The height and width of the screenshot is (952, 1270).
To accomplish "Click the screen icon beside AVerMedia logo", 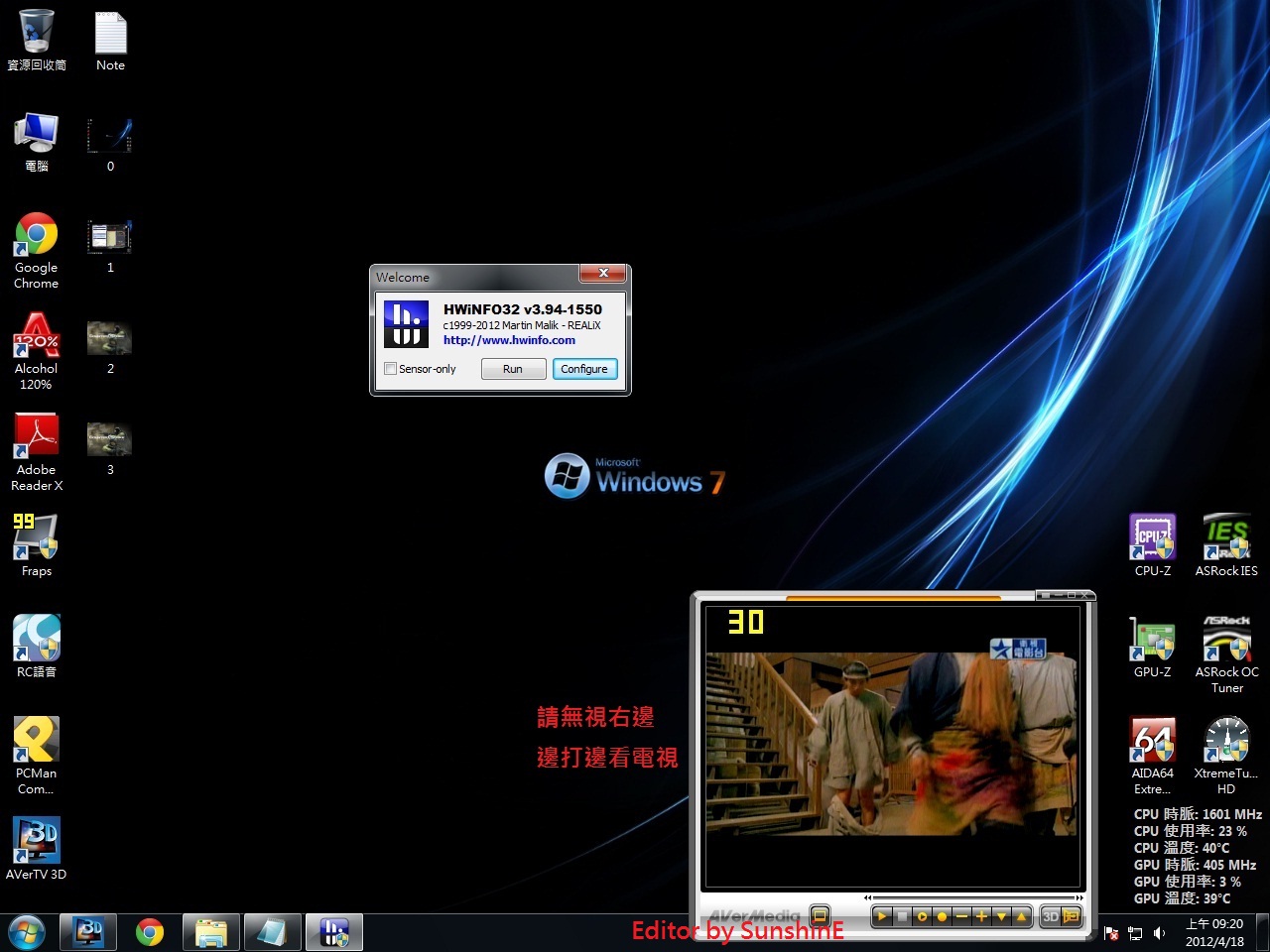I will 820,914.
